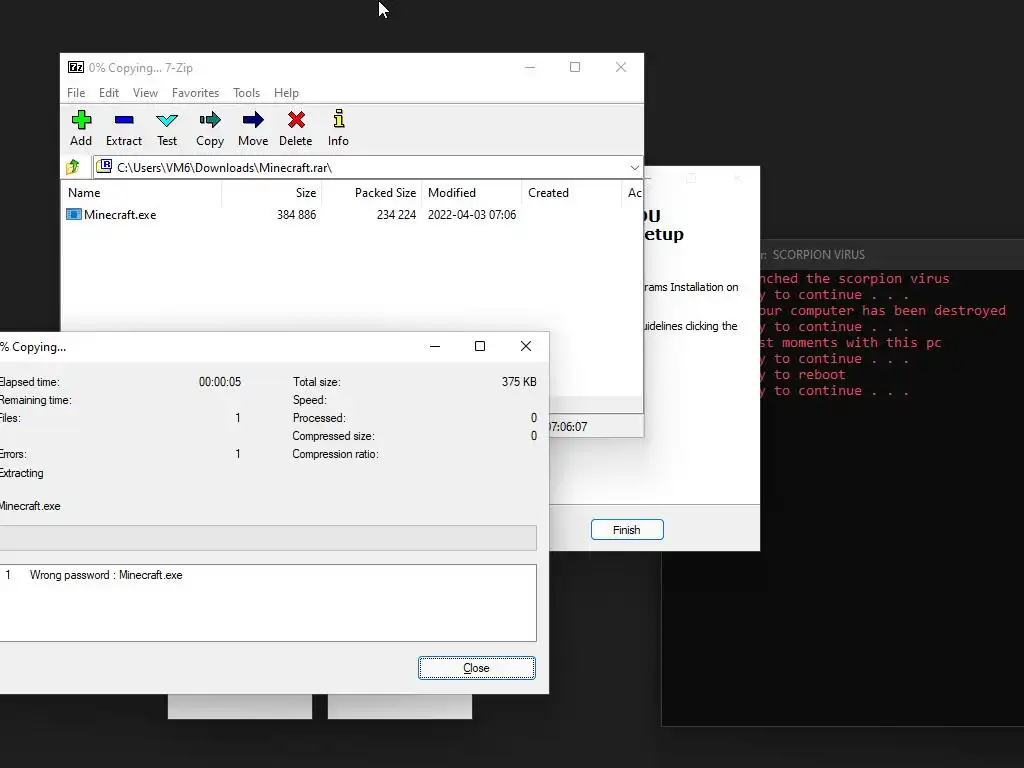
Task: Click Close in the Copying dialog
Action: [x=477, y=668]
